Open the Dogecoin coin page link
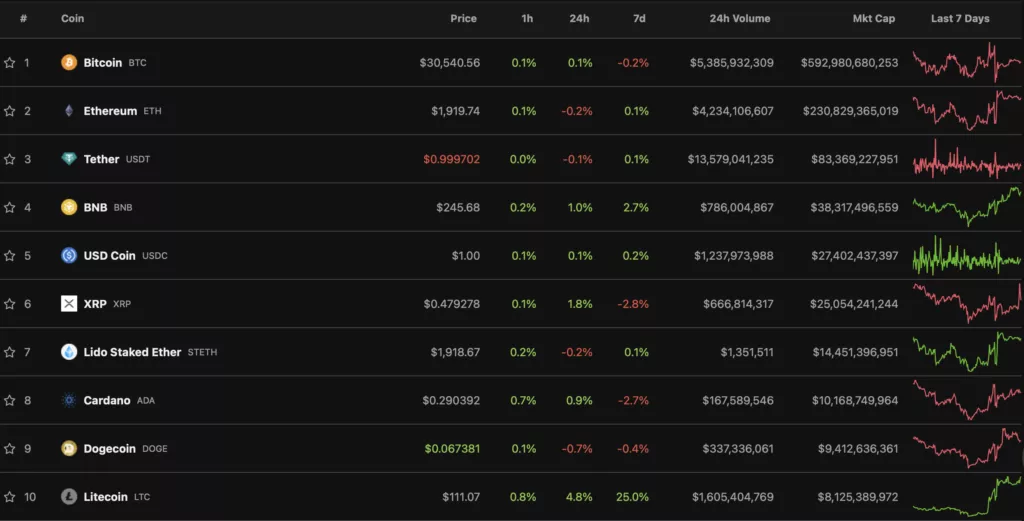1024x521 pixels. point(109,449)
